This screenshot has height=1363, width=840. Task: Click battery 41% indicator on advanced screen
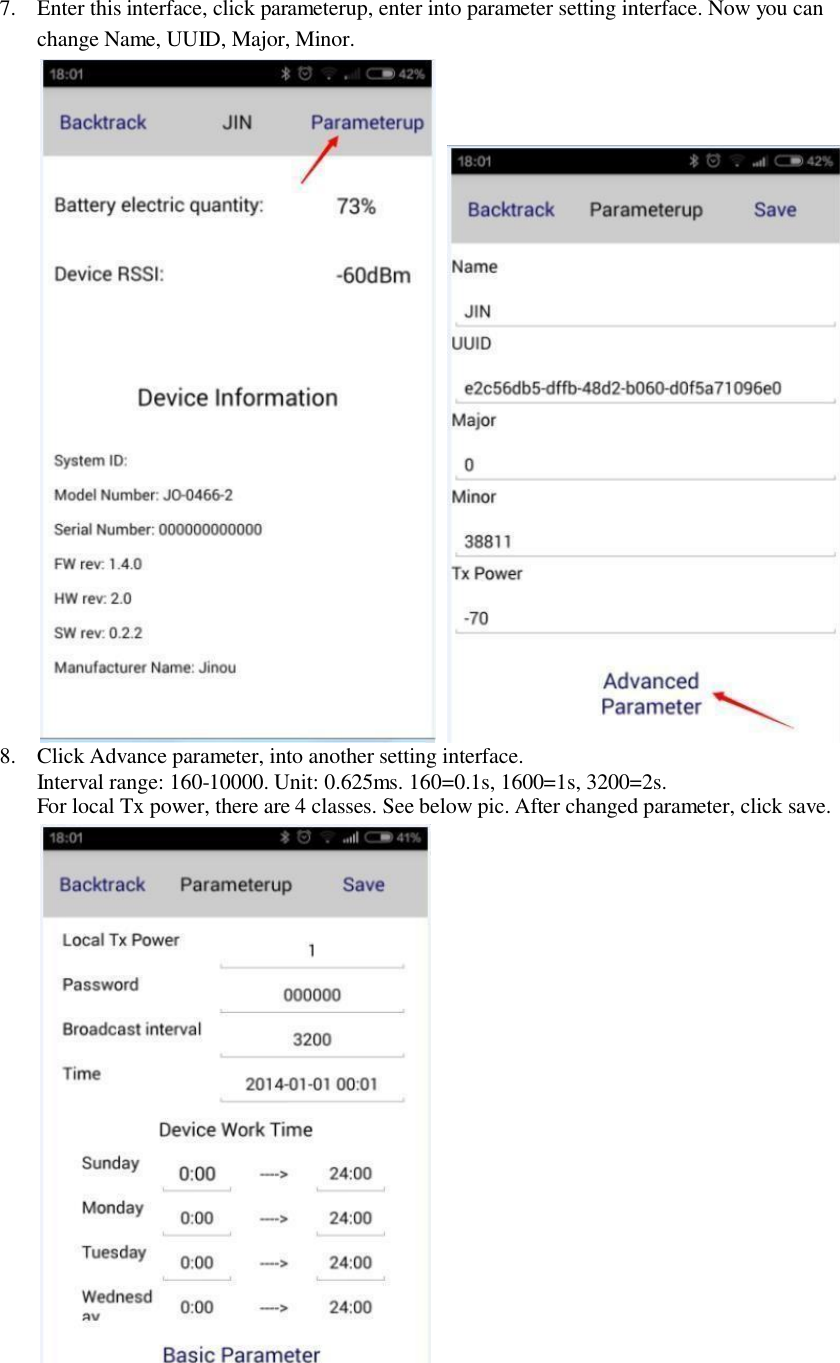coord(395,838)
